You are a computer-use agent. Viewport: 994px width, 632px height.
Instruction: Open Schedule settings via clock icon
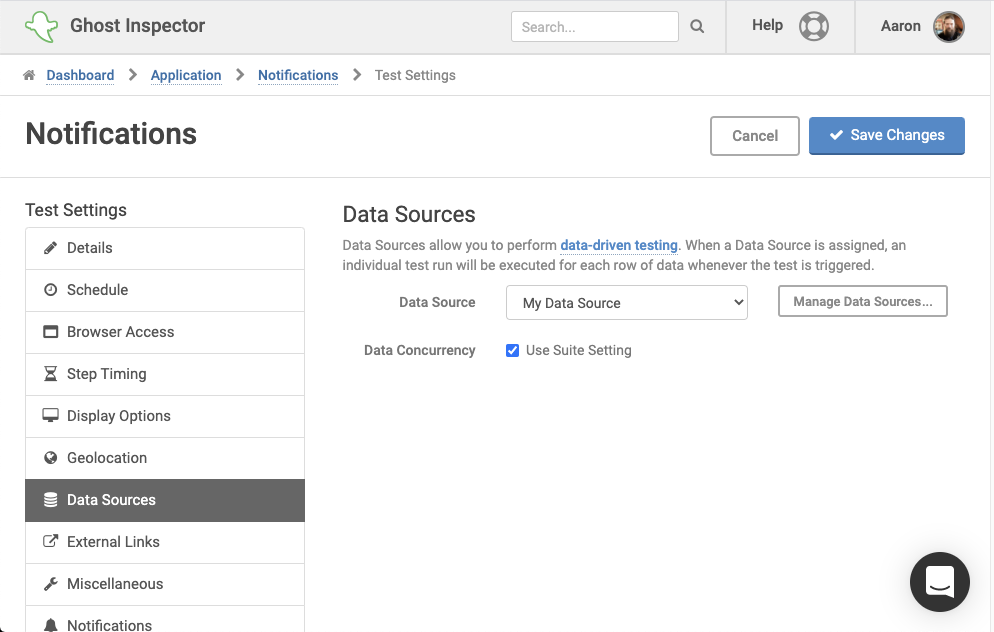point(48,289)
